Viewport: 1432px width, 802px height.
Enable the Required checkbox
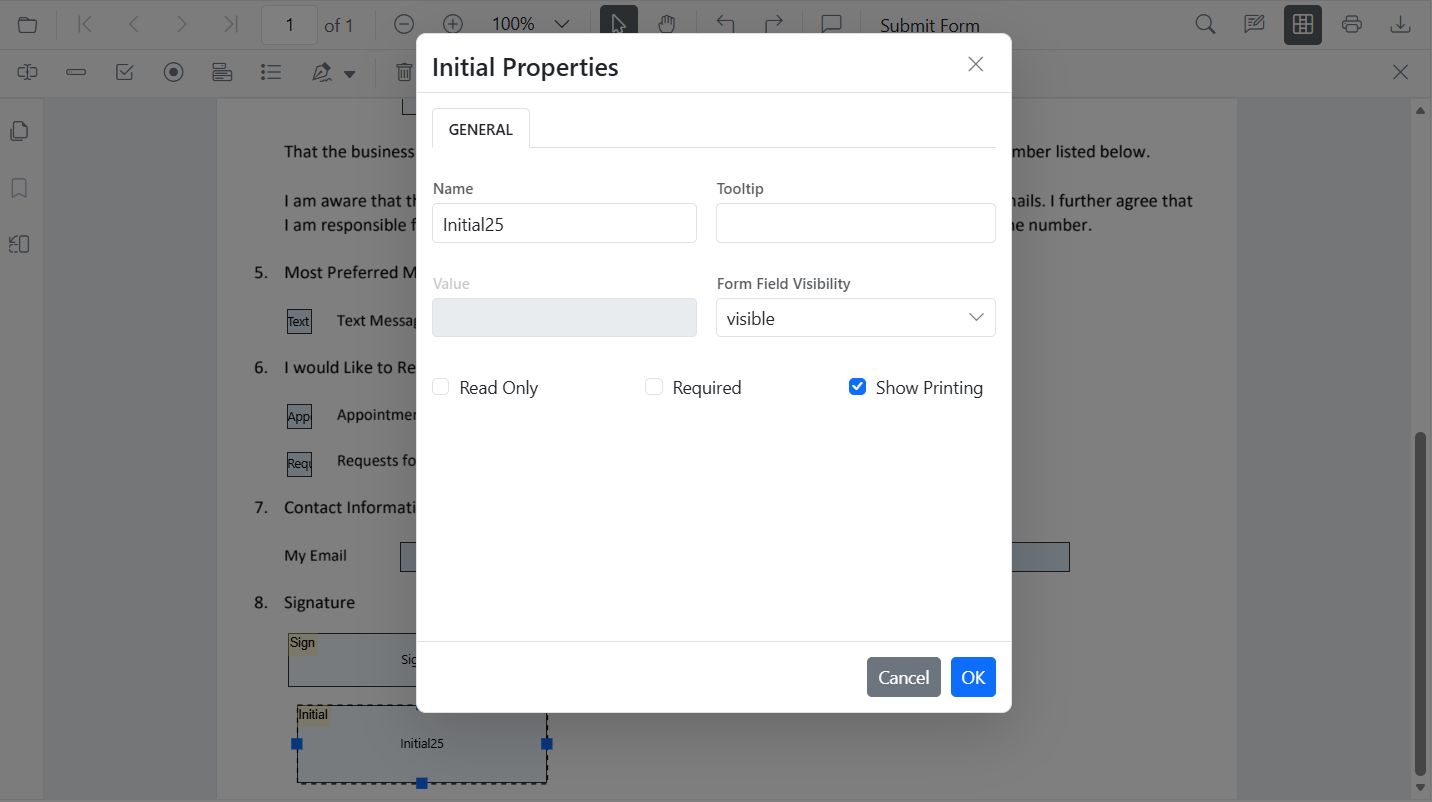[x=653, y=386]
